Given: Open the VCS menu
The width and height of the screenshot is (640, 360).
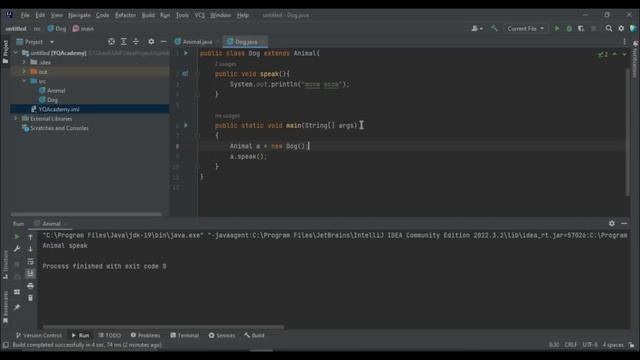Looking at the screenshot, I should [200, 15].
